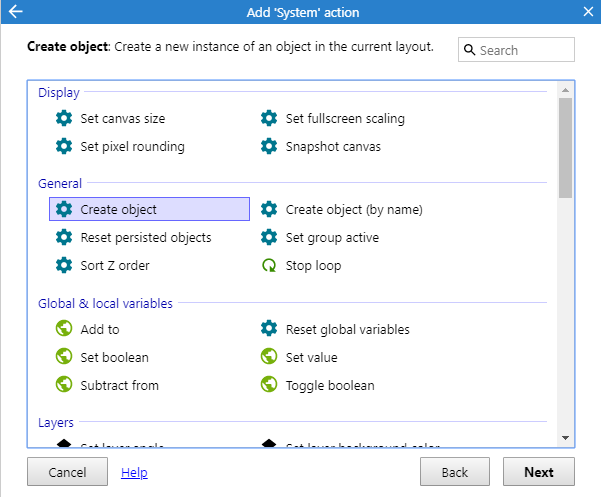This screenshot has height=497, width=601.
Task: Click the scrollbar down arrow in the action list
Action: [x=565, y=438]
